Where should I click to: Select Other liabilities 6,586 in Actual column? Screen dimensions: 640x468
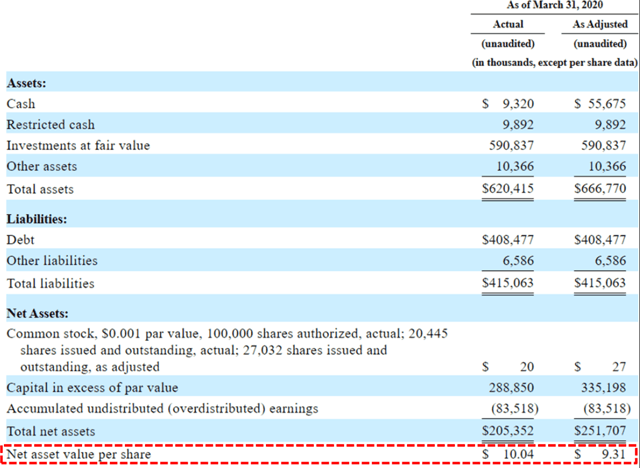(x=518, y=261)
